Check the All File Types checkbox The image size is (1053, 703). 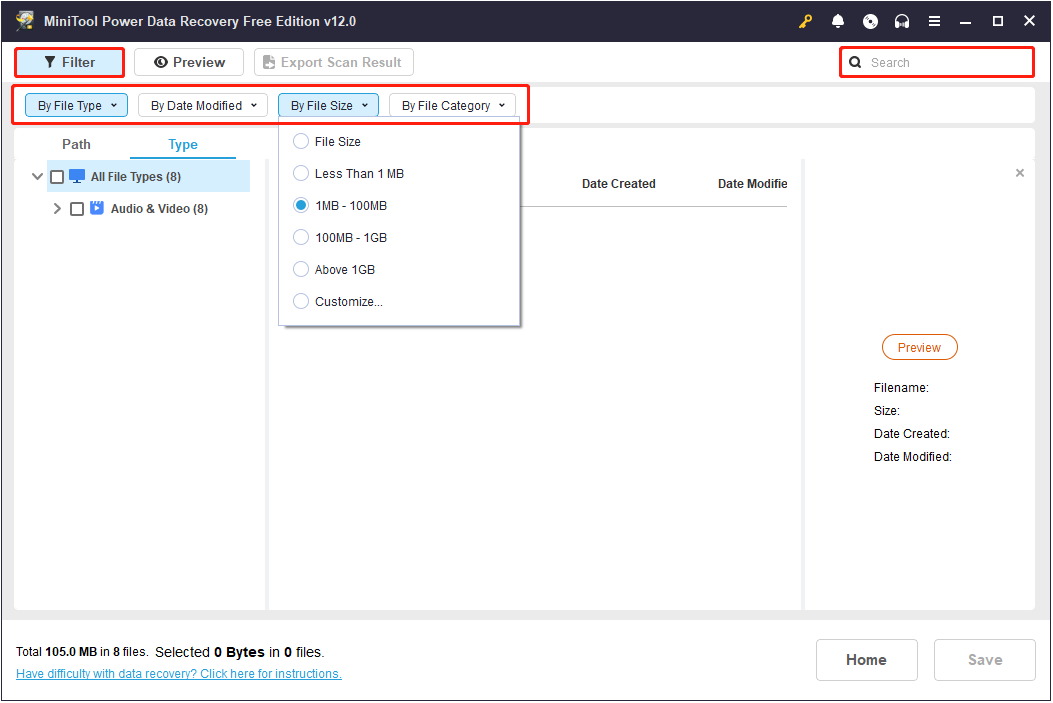57,177
